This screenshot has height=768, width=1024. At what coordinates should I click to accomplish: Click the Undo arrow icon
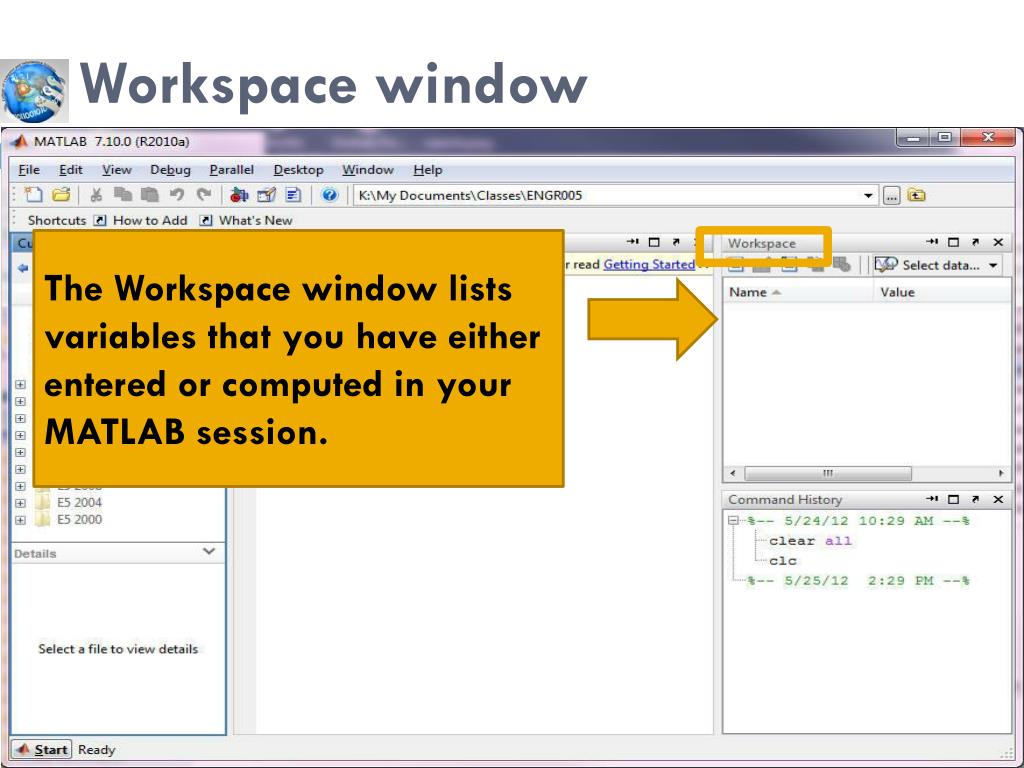[177, 195]
